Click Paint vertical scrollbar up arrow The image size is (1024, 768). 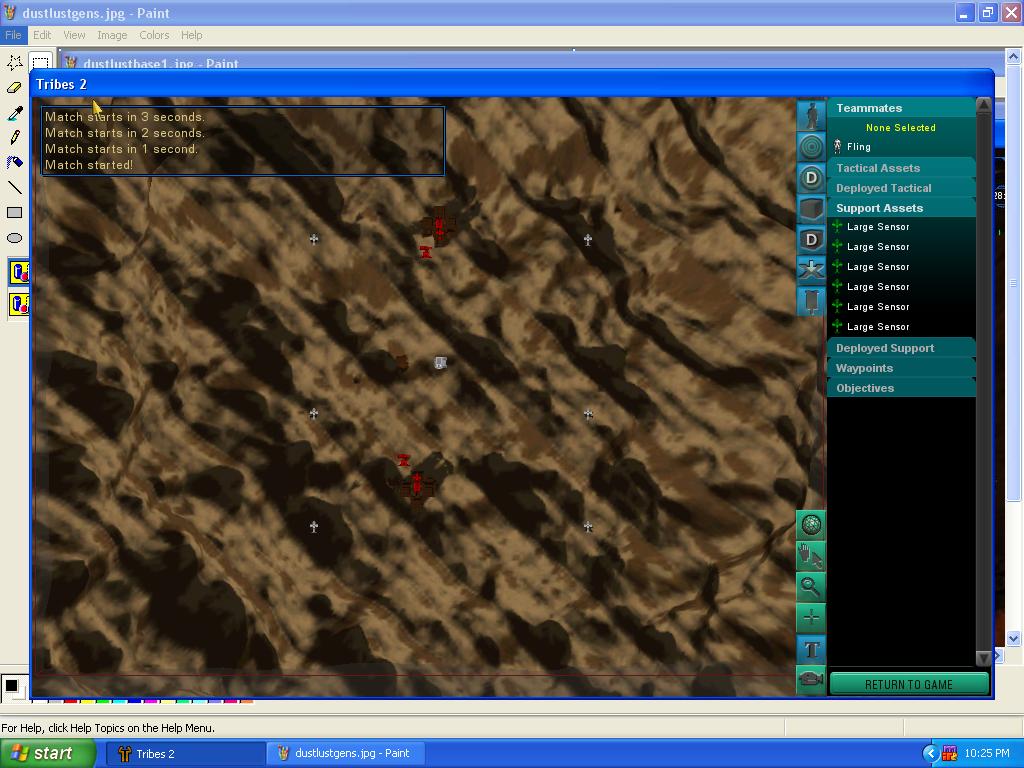click(1014, 57)
